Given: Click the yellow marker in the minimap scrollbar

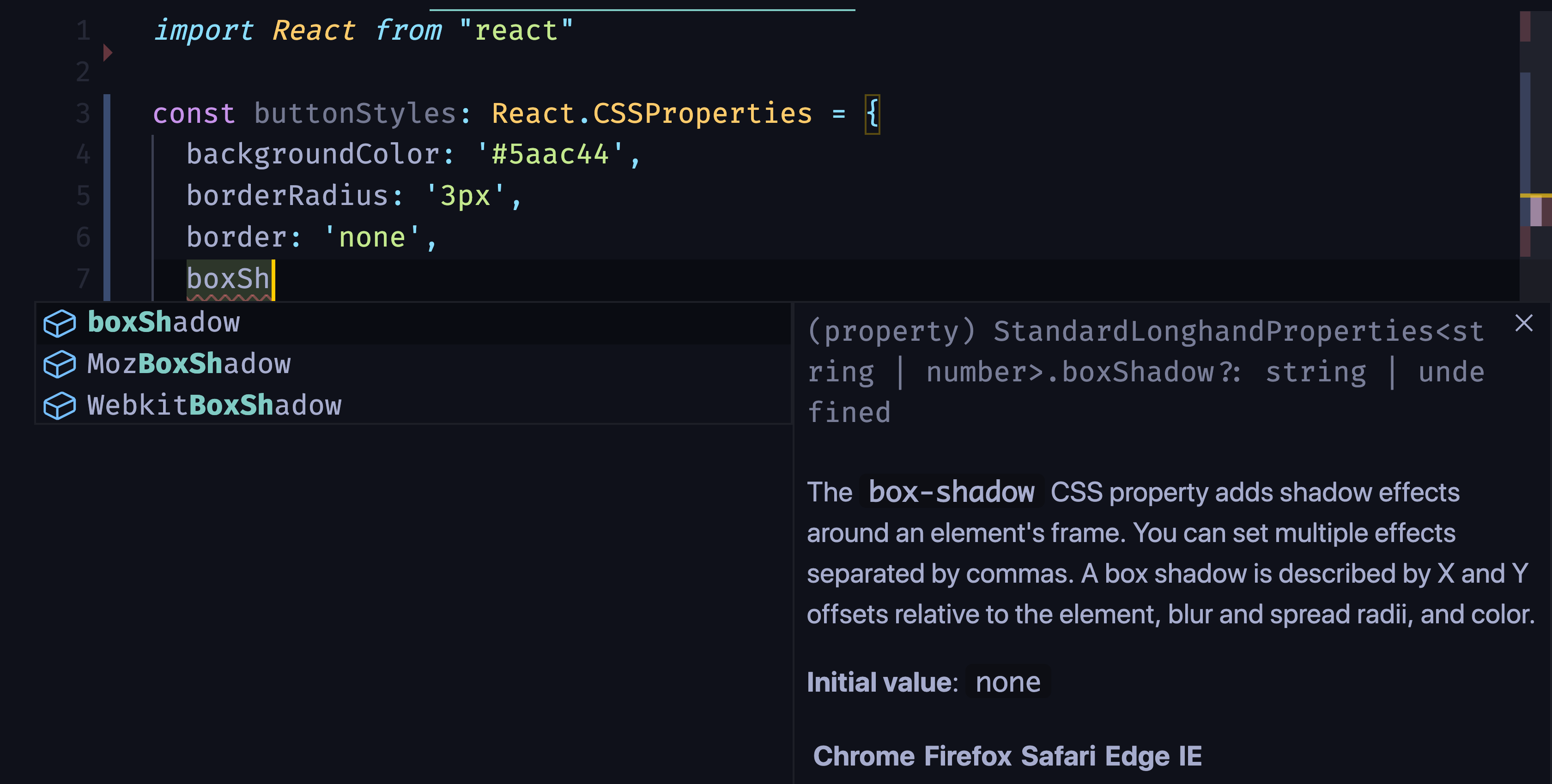Looking at the screenshot, I should click(x=1535, y=196).
